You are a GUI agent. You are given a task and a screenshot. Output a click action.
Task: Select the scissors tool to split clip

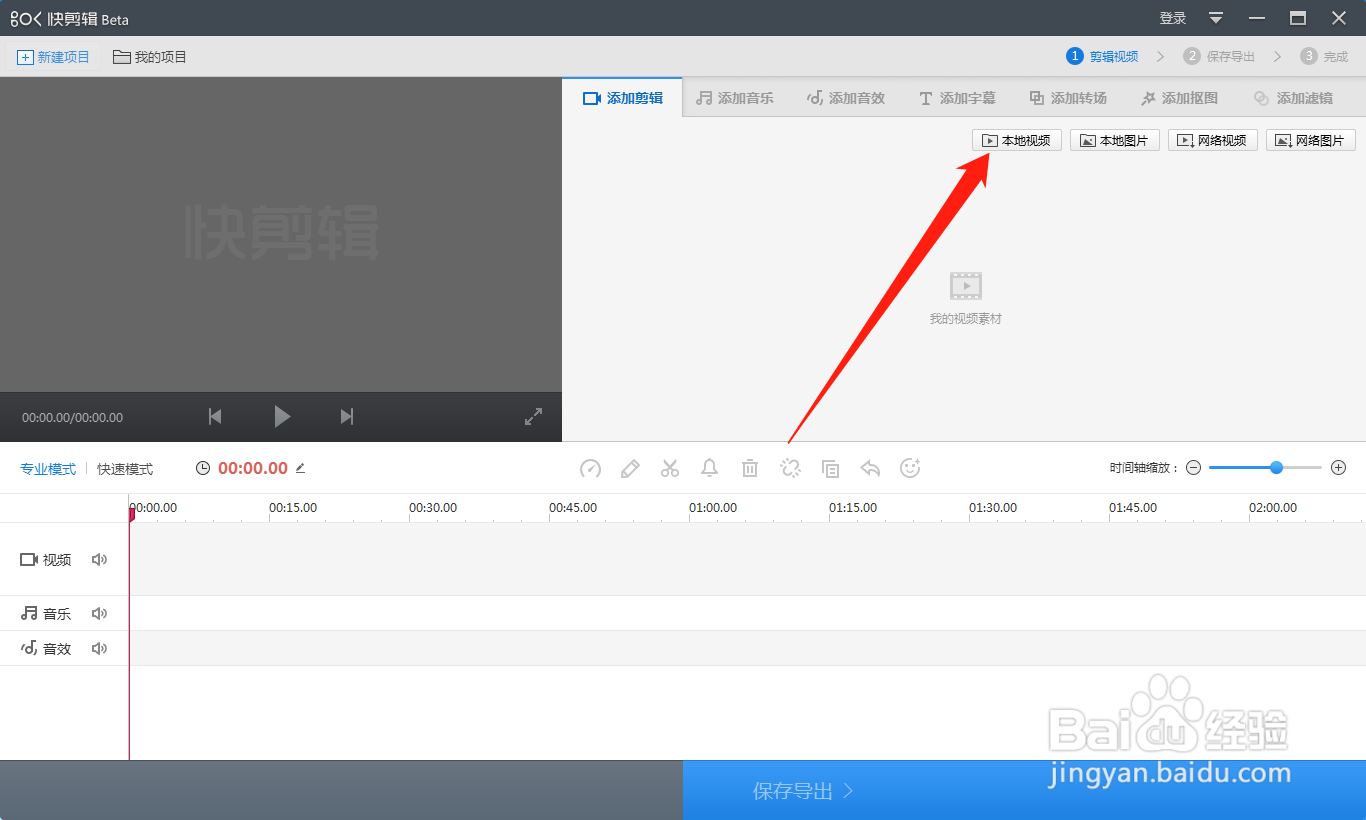click(x=670, y=467)
